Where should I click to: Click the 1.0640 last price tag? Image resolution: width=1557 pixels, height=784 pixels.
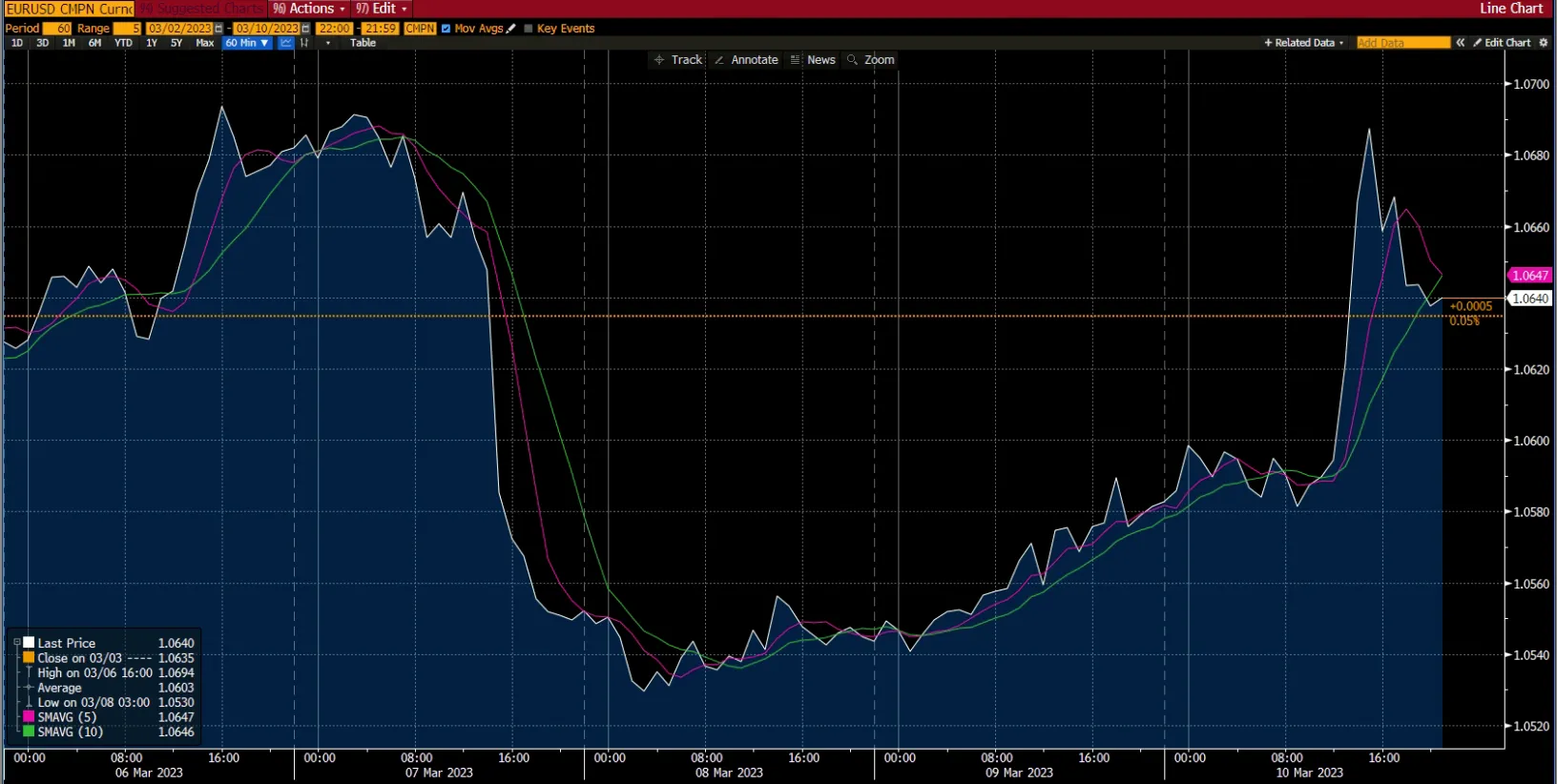point(1530,299)
